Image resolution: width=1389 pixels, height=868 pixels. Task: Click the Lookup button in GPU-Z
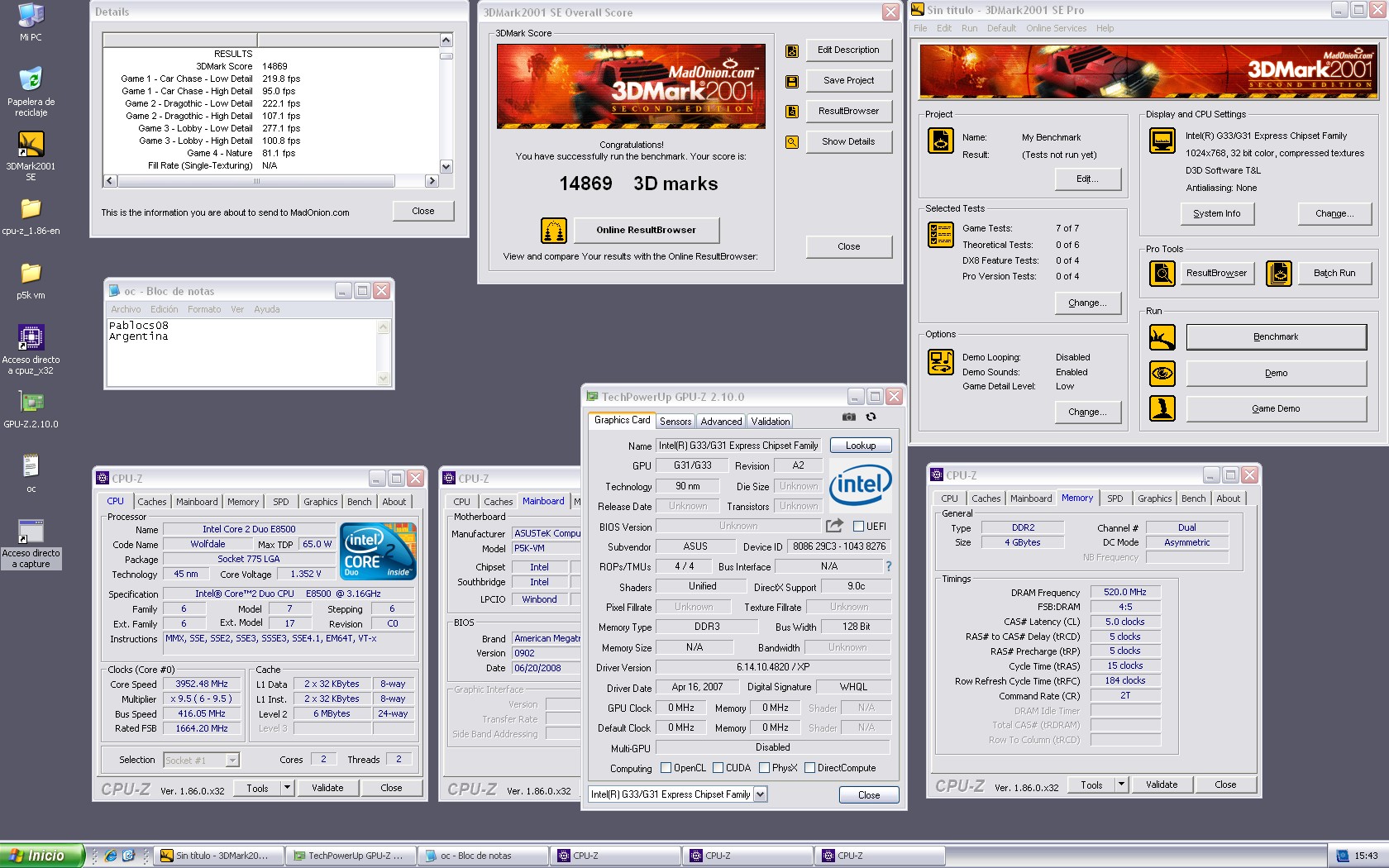(861, 446)
